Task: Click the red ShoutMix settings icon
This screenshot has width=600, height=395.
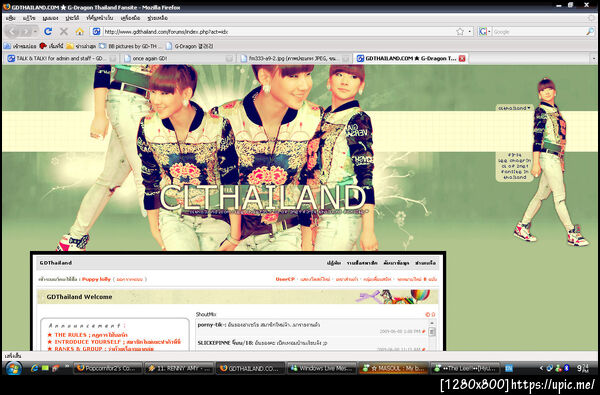Action: [x=428, y=315]
